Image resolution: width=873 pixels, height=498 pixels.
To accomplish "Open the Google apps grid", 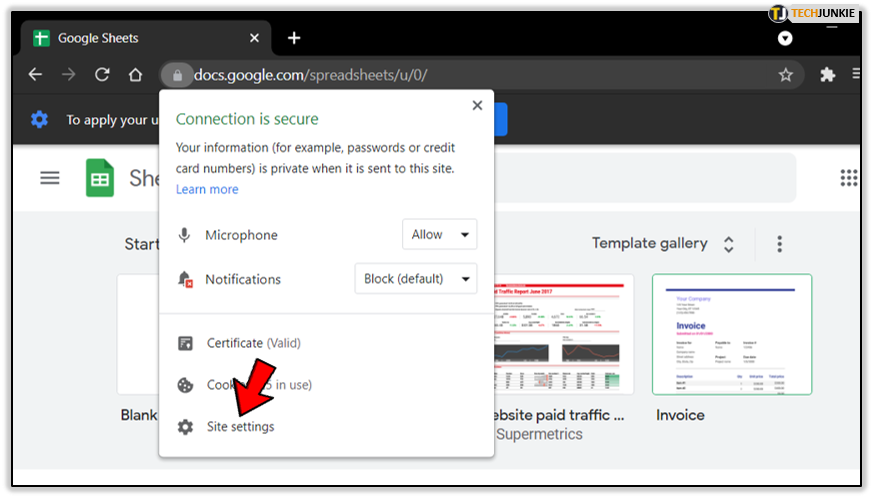I will click(x=849, y=178).
